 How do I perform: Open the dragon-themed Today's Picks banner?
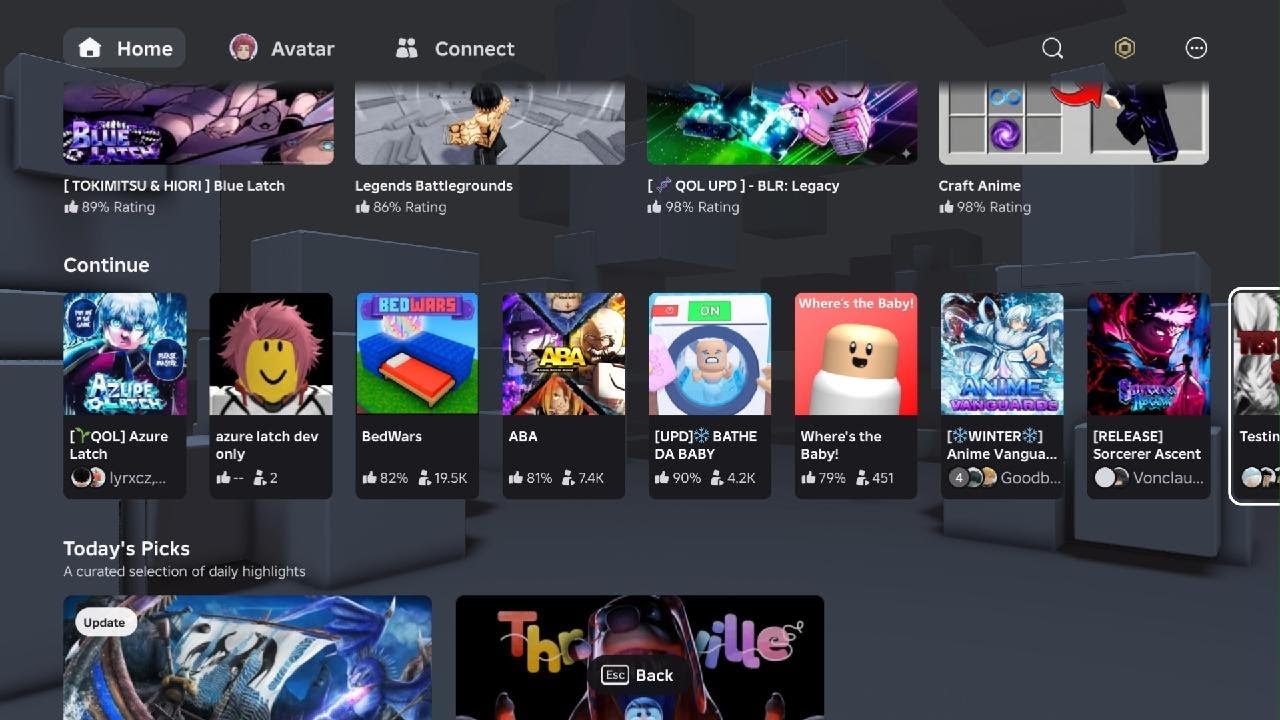(x=248, y=657)
